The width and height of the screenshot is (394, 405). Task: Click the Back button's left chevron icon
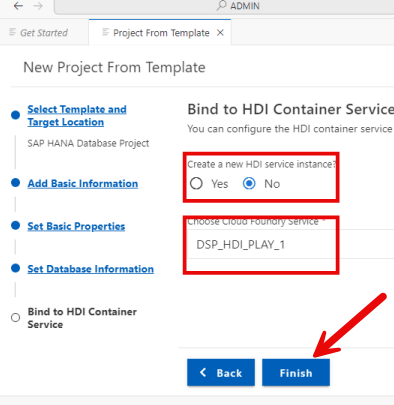click(x=203, y=372)
